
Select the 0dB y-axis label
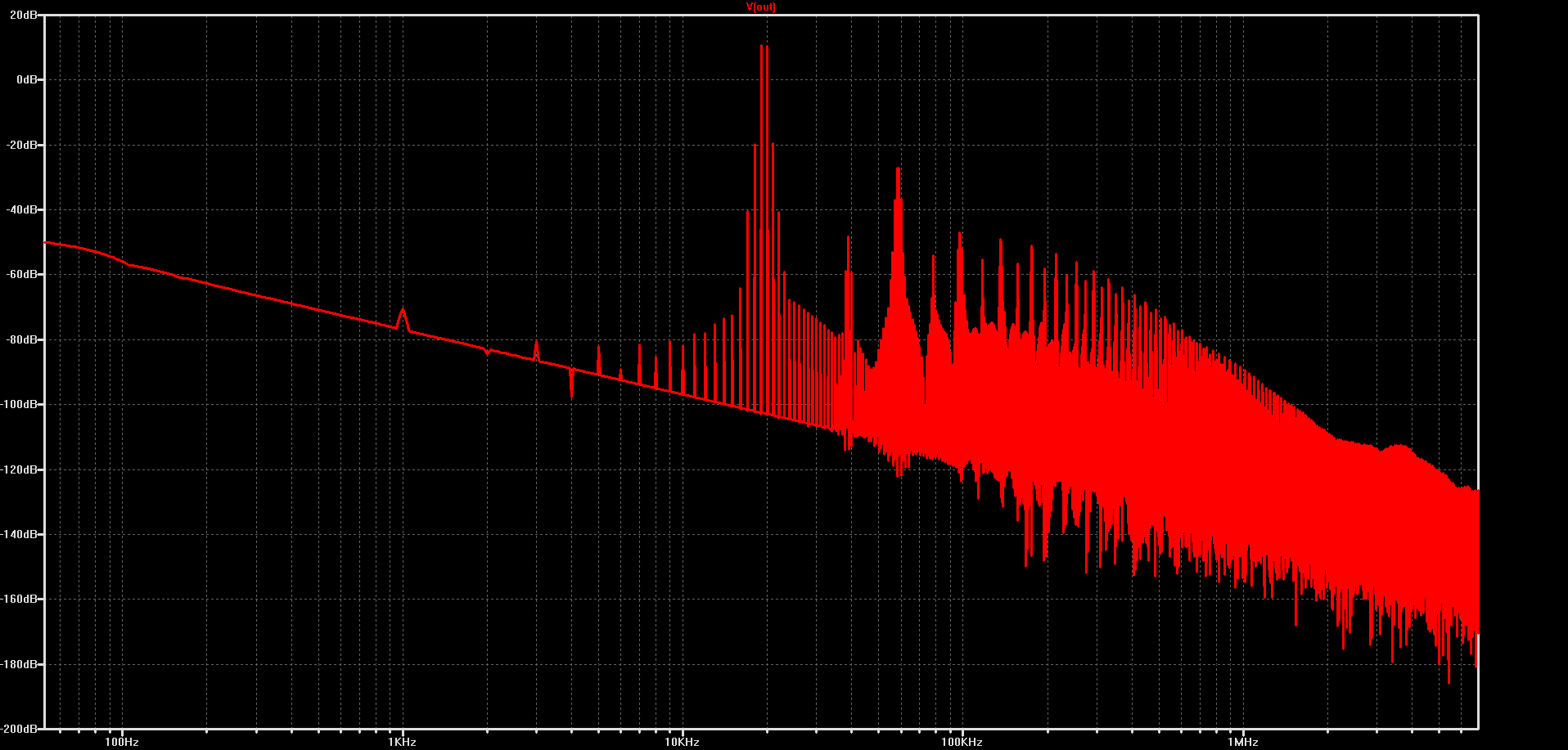[27, 79]
